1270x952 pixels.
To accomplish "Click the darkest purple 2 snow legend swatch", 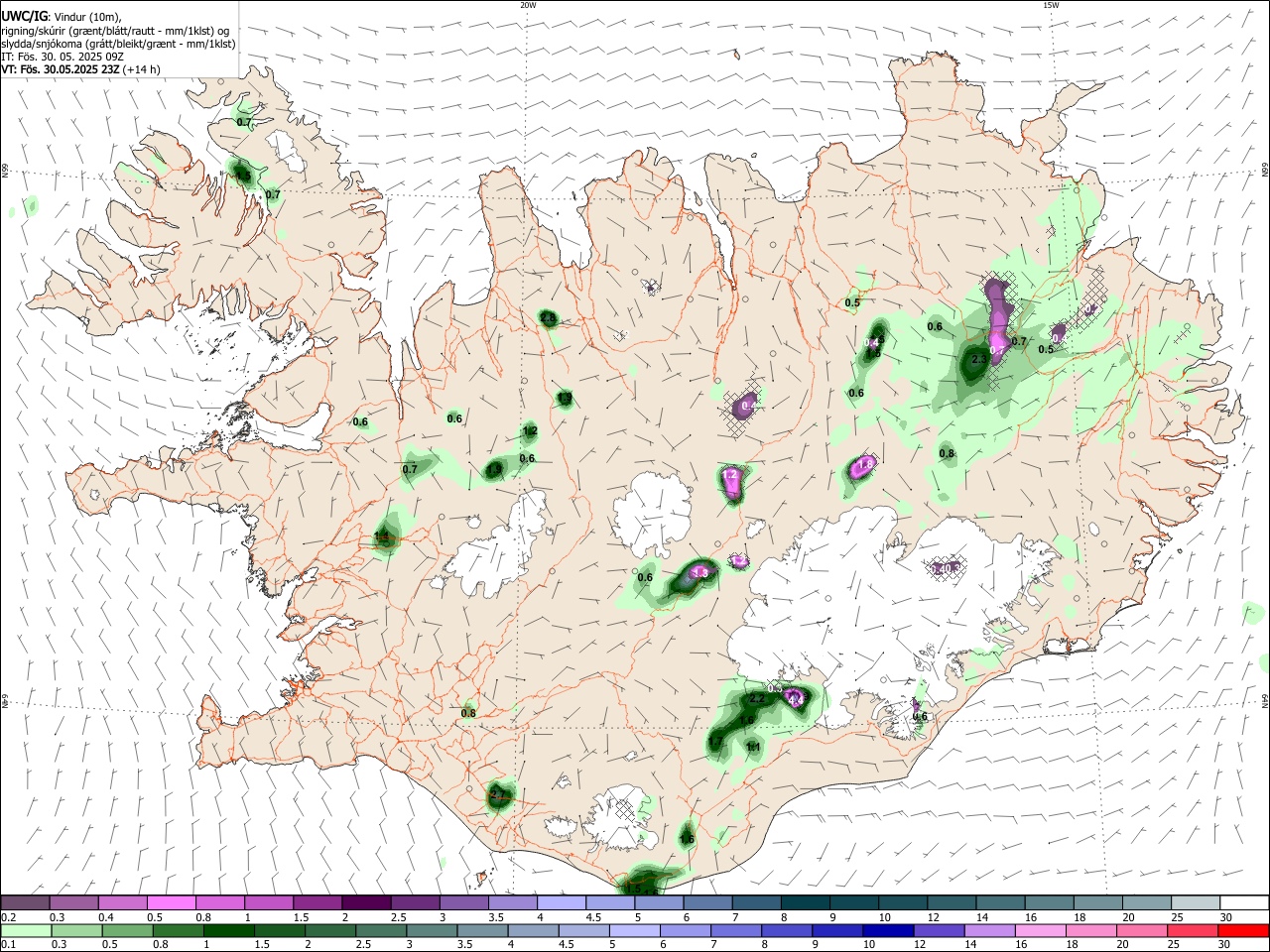I will 365,902.
